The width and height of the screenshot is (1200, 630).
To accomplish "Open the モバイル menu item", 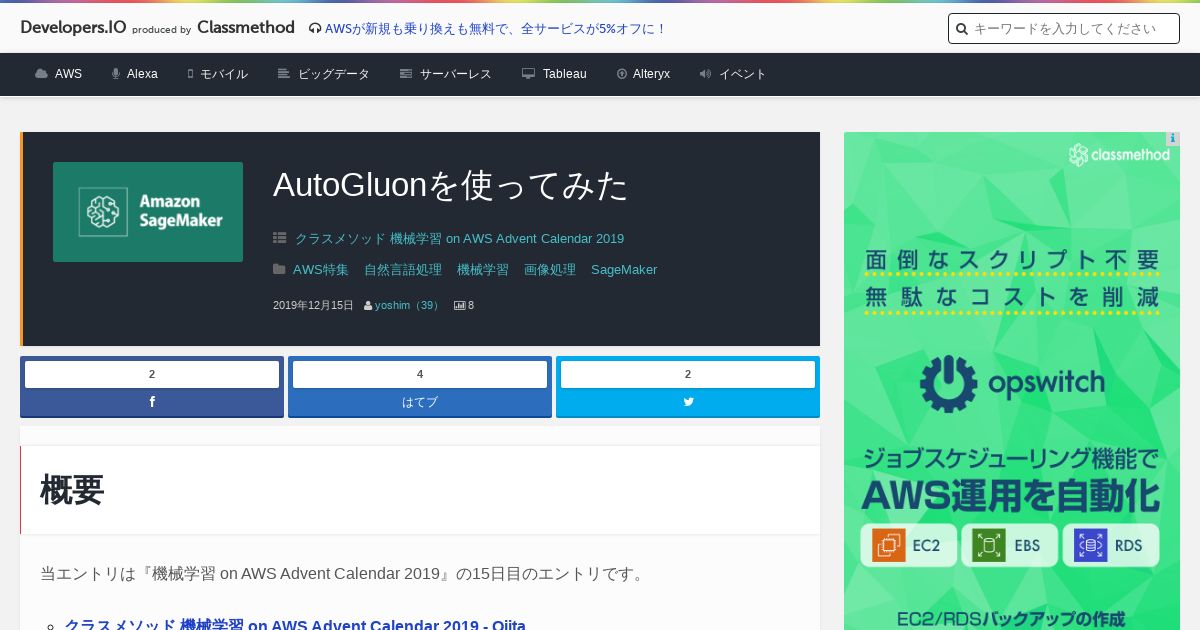I will pyautogui.click(x=224, y=74).
